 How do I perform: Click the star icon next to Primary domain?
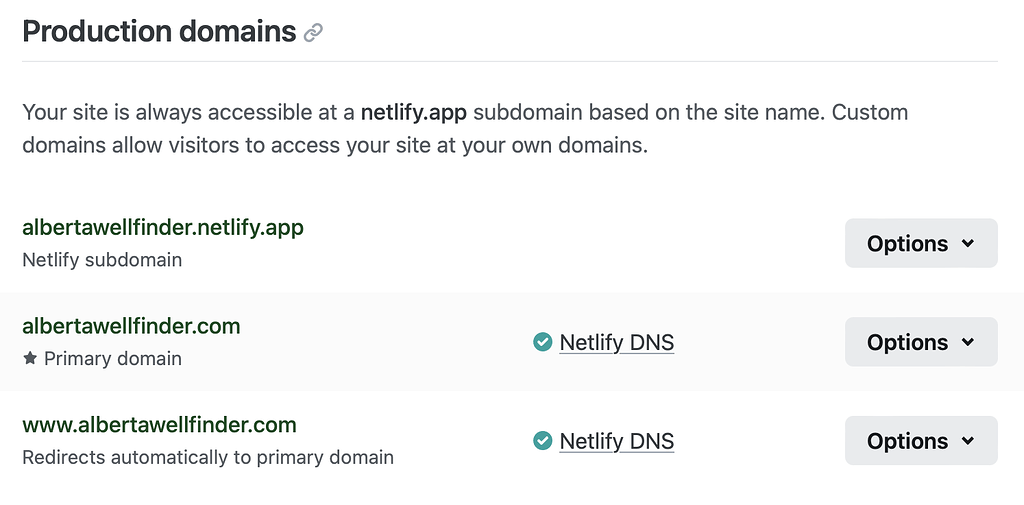click(30, 358)
